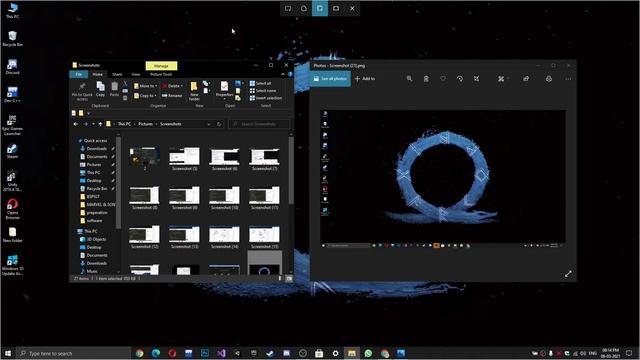Image resolution: width=640 pixels, height=360 pixels.
Task: Select the Screenshot (5) thumbnail
Action: point(184,158)
